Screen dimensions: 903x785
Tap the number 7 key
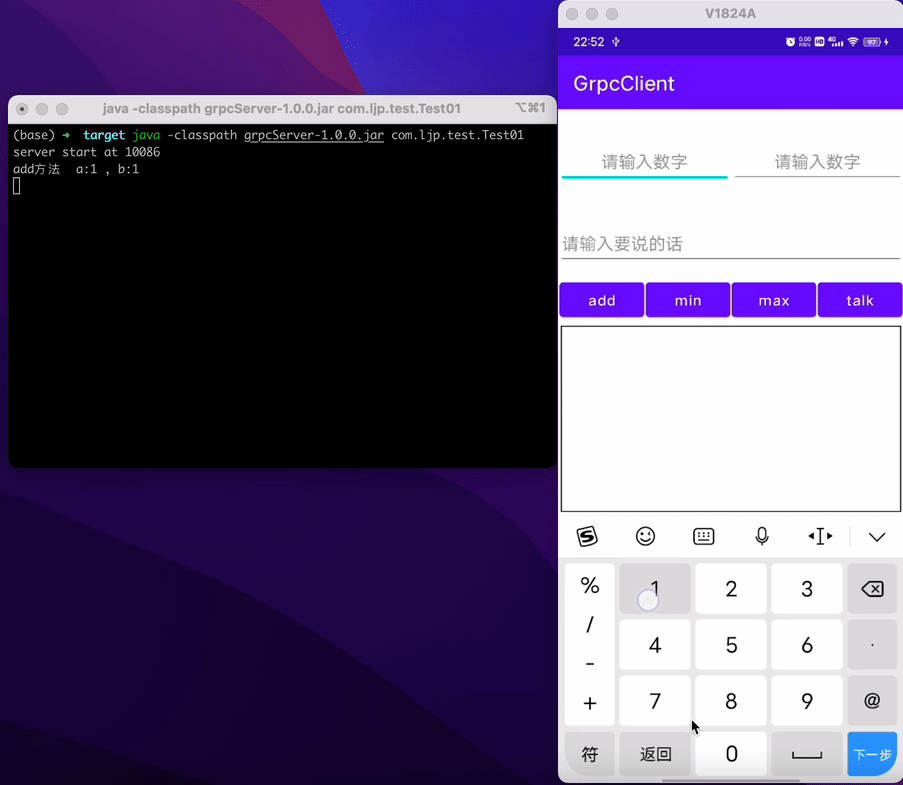click(655, 701)
